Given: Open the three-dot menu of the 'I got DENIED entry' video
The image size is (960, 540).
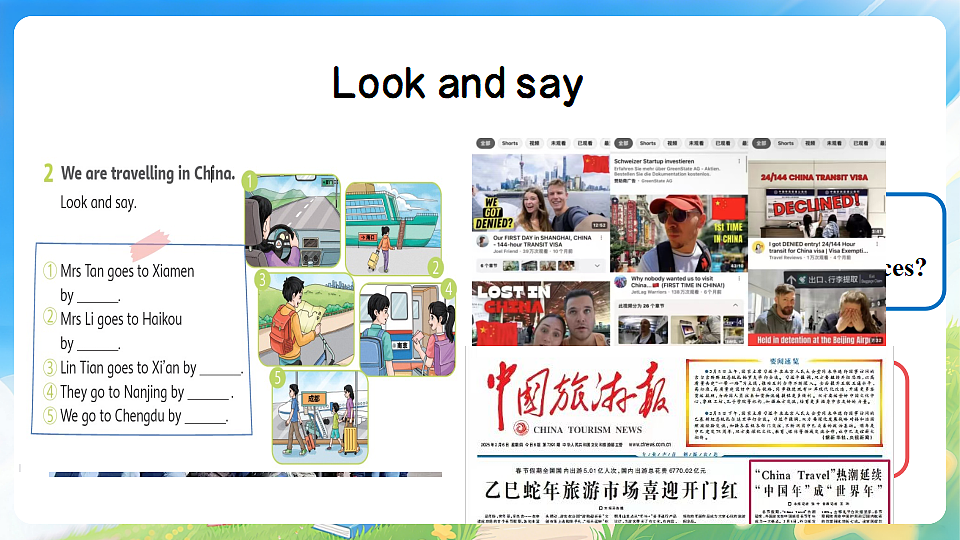Looking at the screenshot, I should point(877,244).
